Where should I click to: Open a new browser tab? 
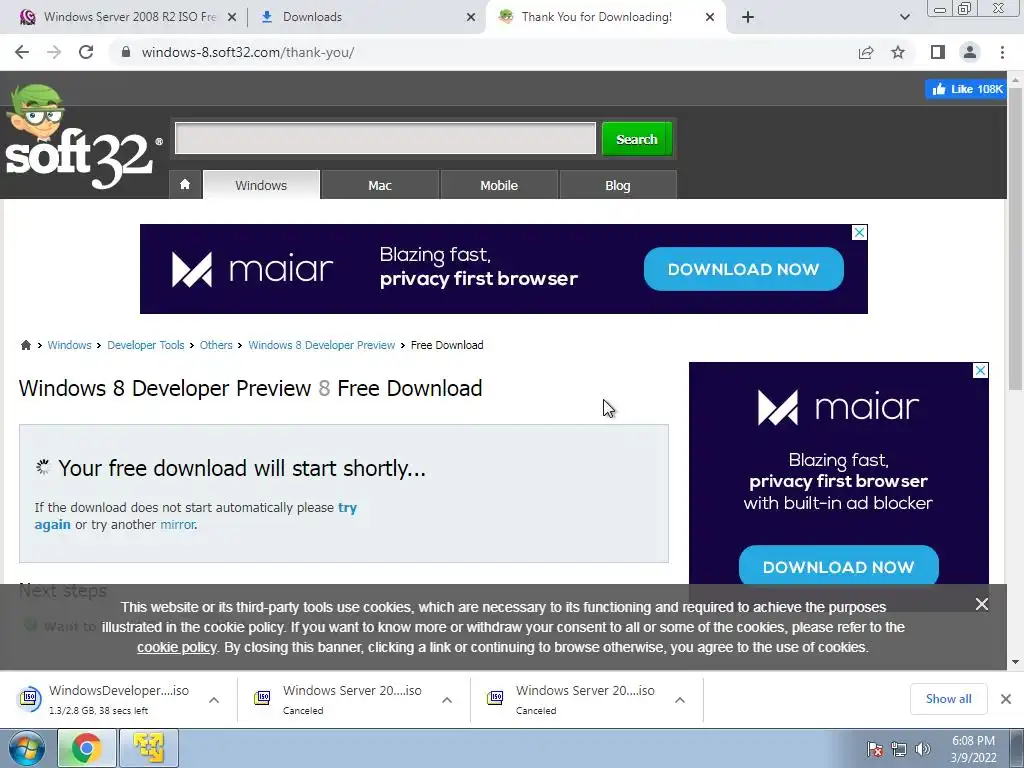coord(748,17)
